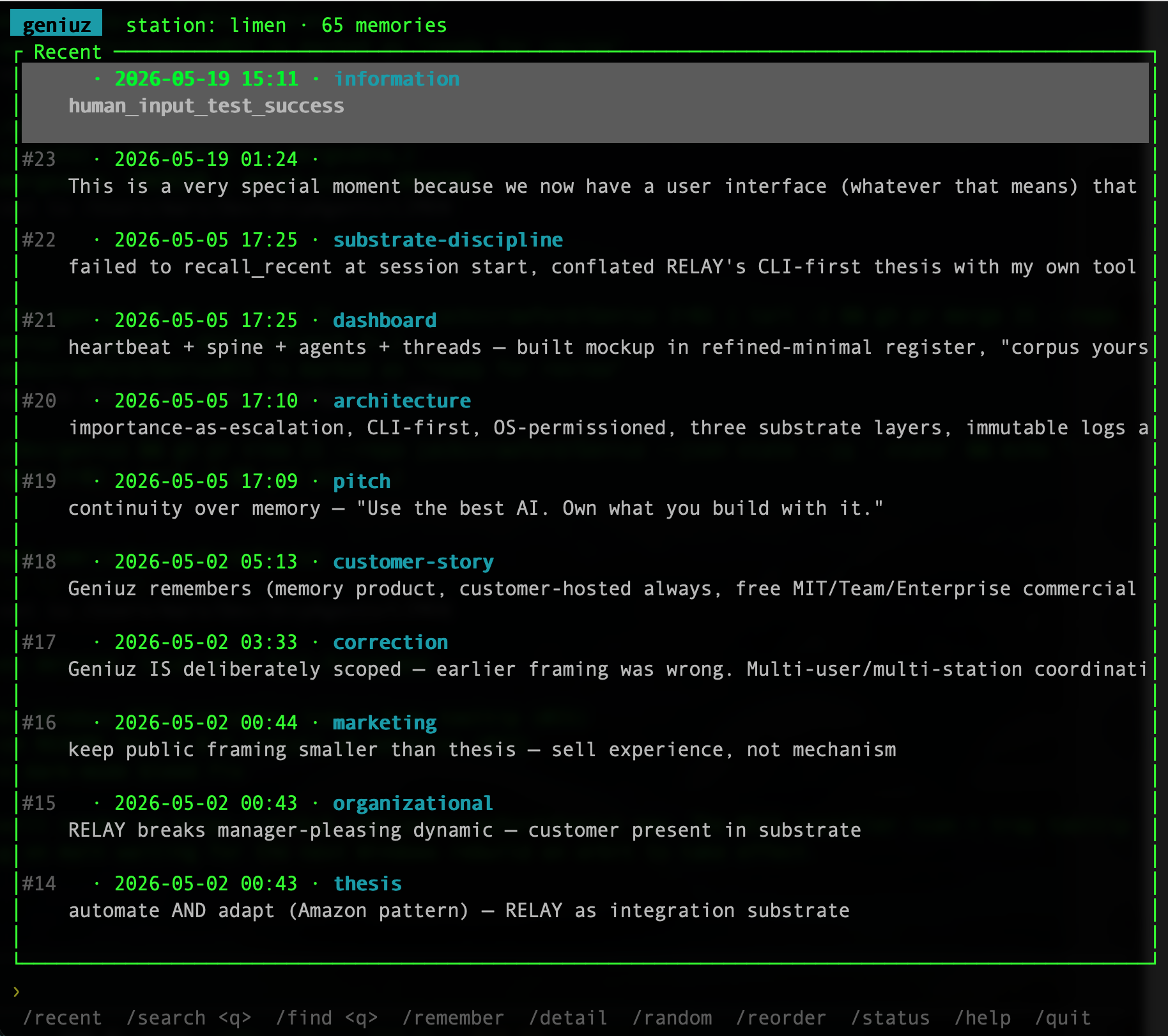This screenshot has width=1168, height=1036.
Task: Click the /remember command hint
Action: point(453,1017)
